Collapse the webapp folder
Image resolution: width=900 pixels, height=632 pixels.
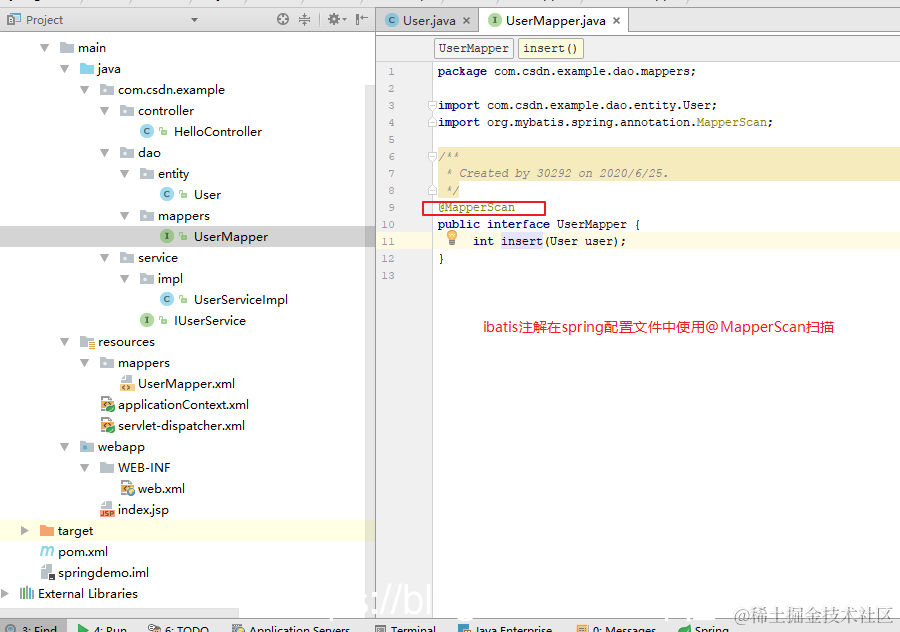(64, 447)
